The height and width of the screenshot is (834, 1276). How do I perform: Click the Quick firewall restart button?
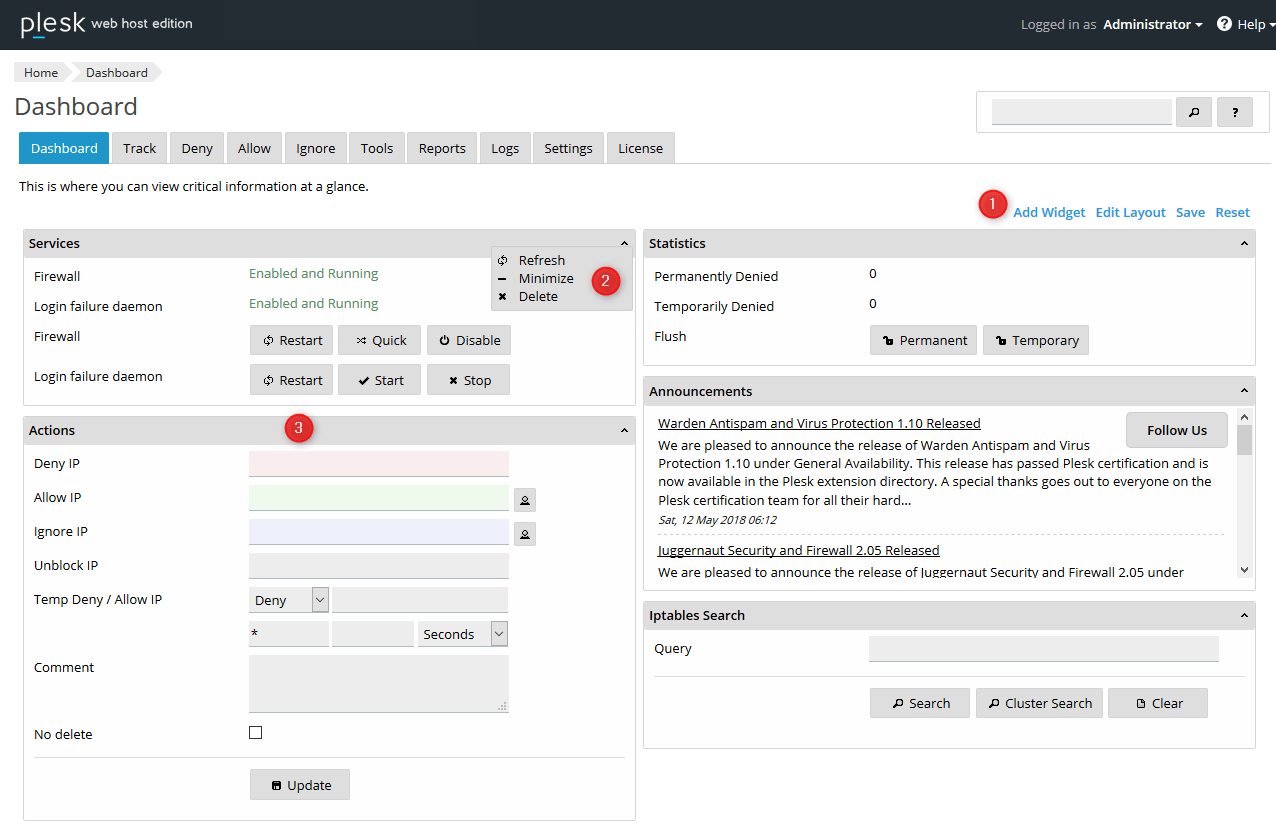380,340
